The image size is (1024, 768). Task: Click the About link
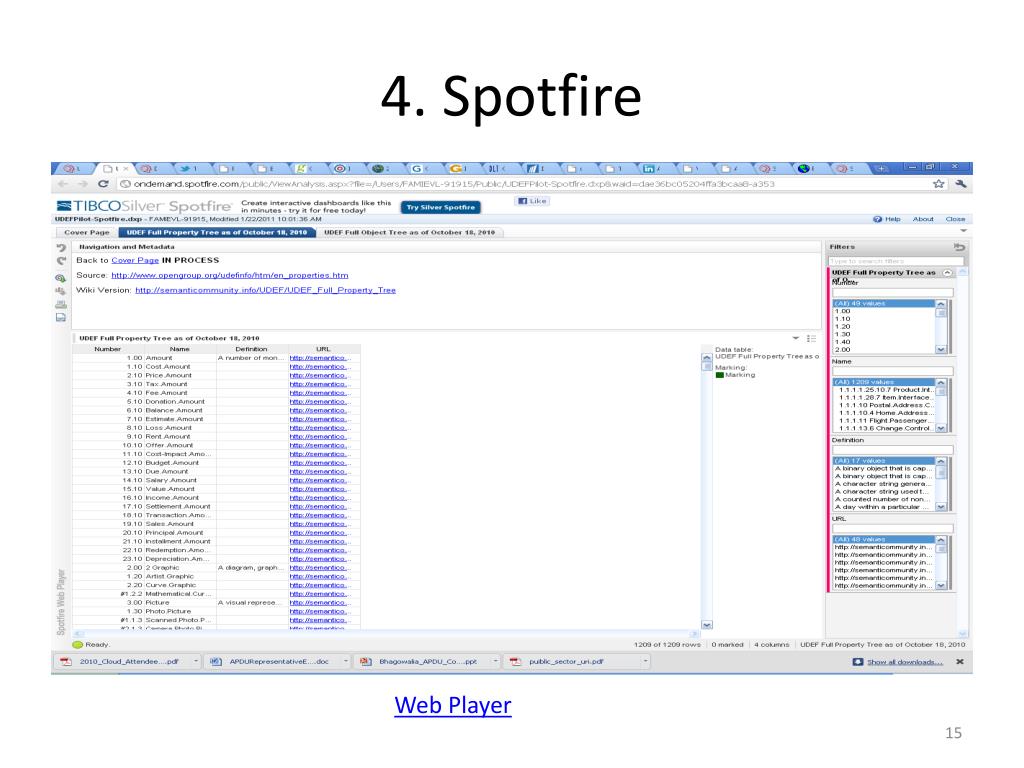923,219
